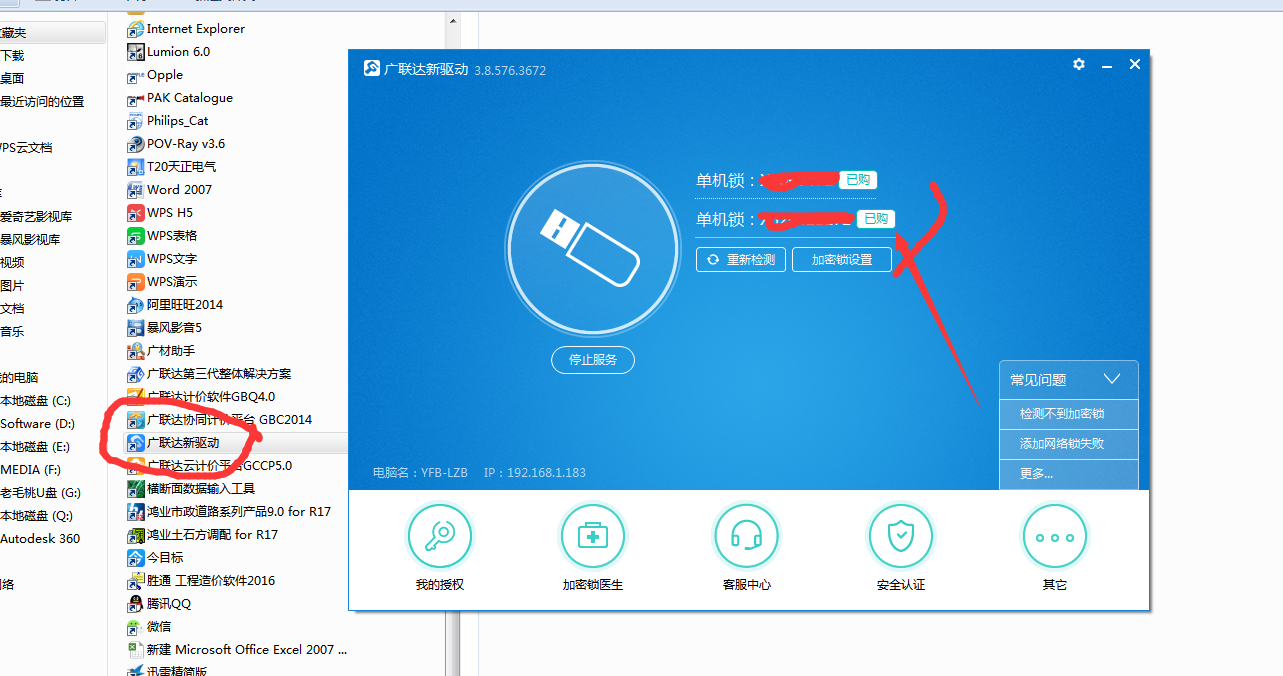Click the 广联达新驱动 logo in title bar
The height and width of the screenshot is (676, 1283).
[372, 69]
